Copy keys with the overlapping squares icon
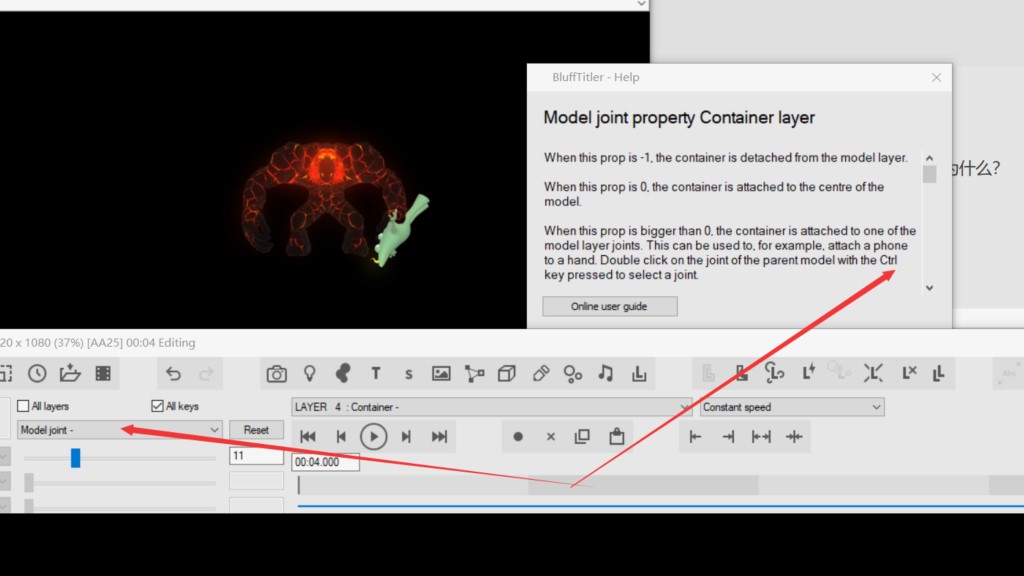 (x=582, y=436)
